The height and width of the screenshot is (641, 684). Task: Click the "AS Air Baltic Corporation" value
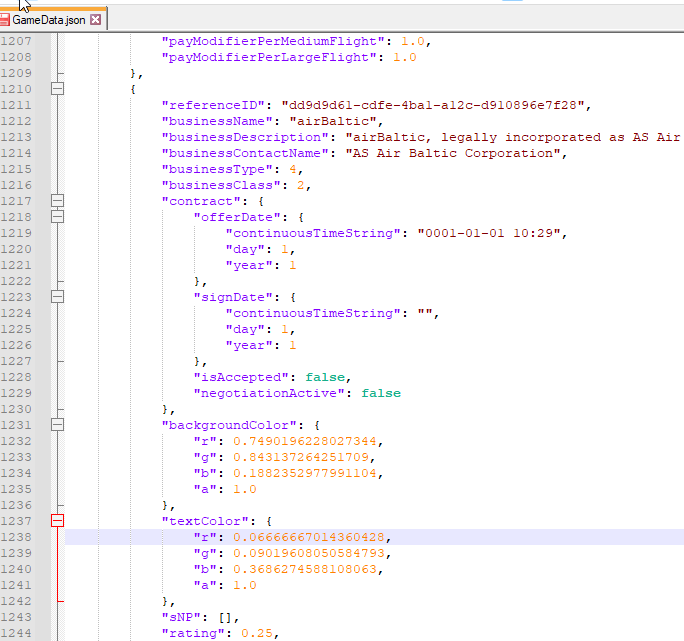pos(453,153)
